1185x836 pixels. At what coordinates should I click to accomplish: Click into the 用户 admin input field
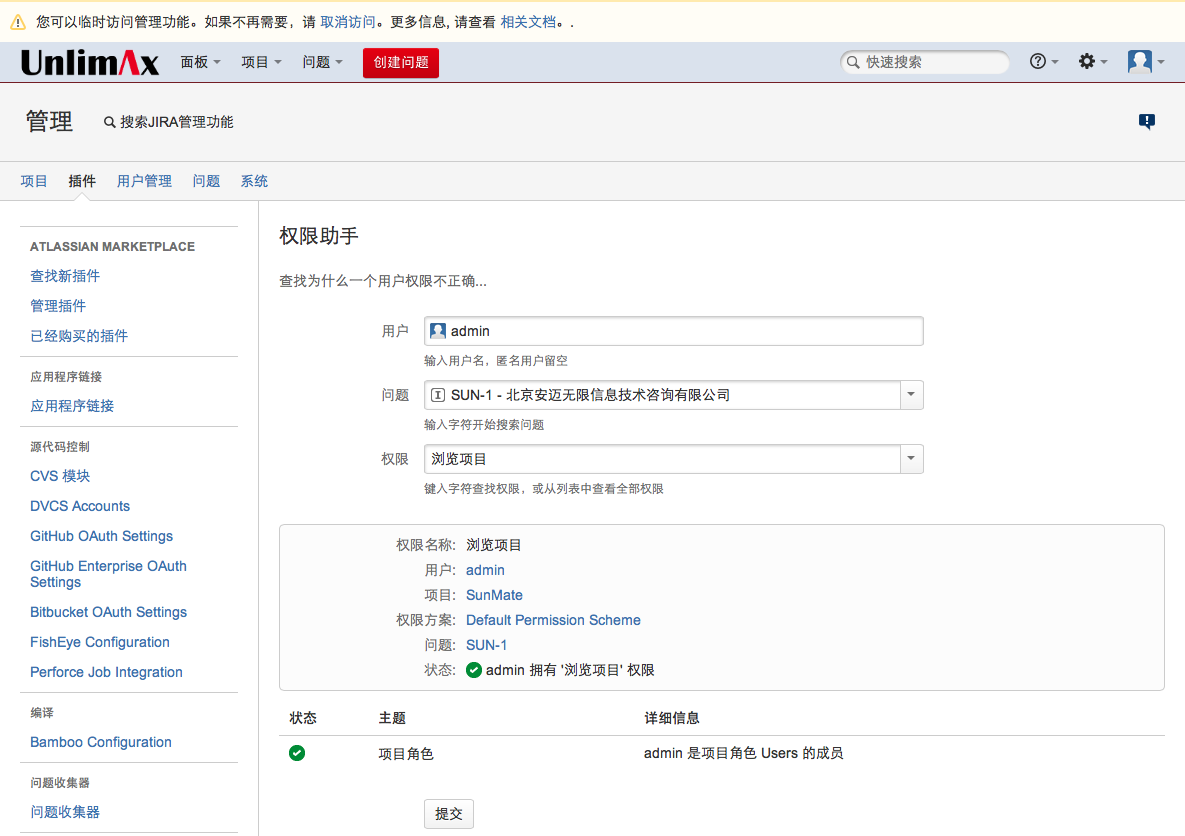[x=680, y=331]
